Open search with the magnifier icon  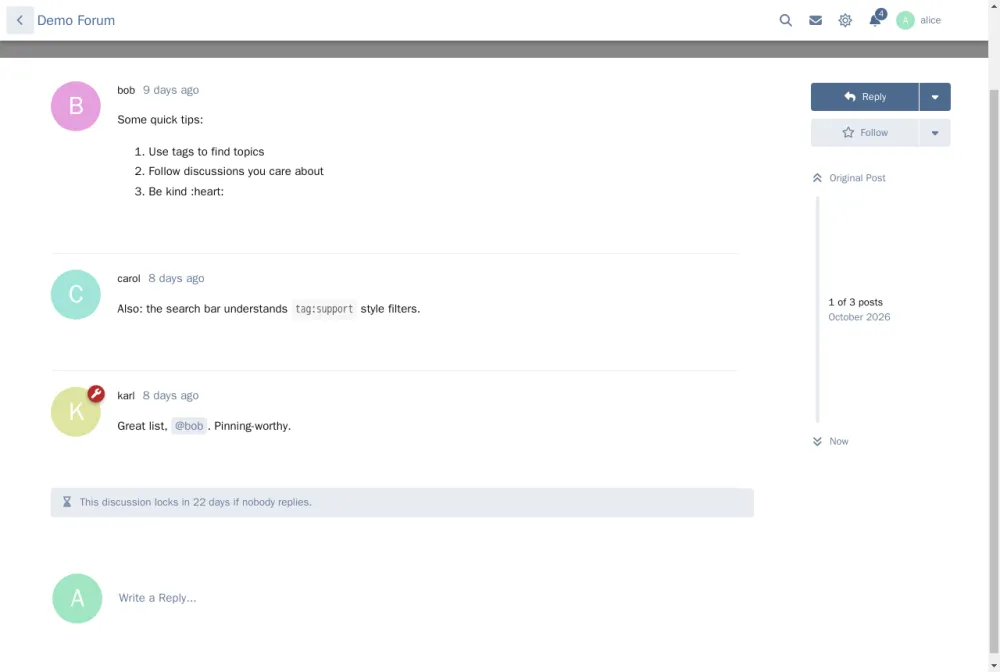coord(786,20)
